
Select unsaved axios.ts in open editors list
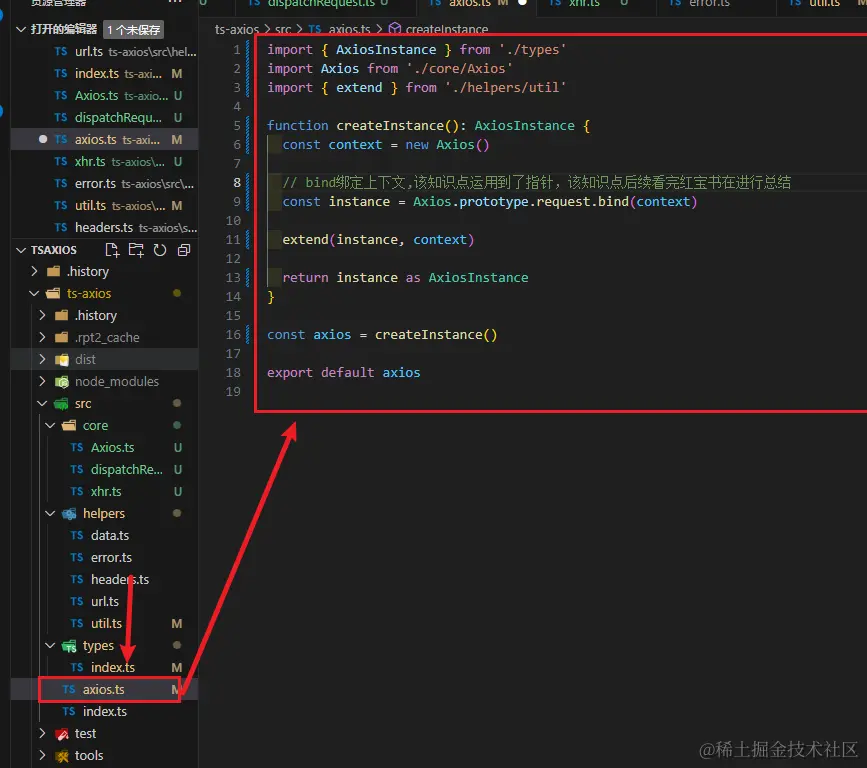tap(105, 139)
